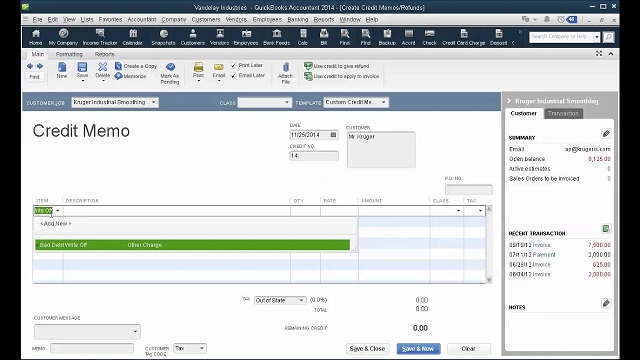Open the Bill icon in the icon bar
640x360 pixels.
tap(324, 37)
